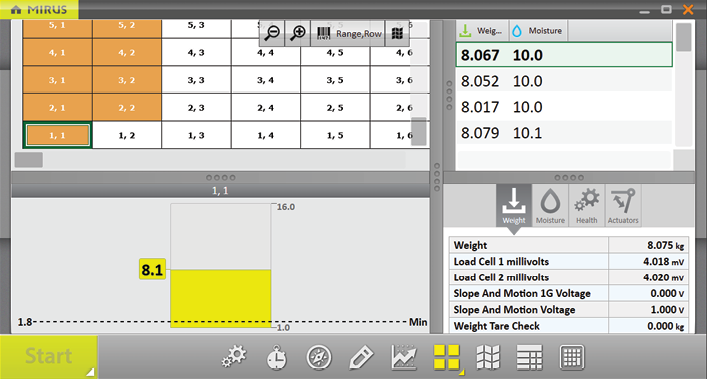
Task: Click the MIRUS home button
Action: (x=39, y=9)
